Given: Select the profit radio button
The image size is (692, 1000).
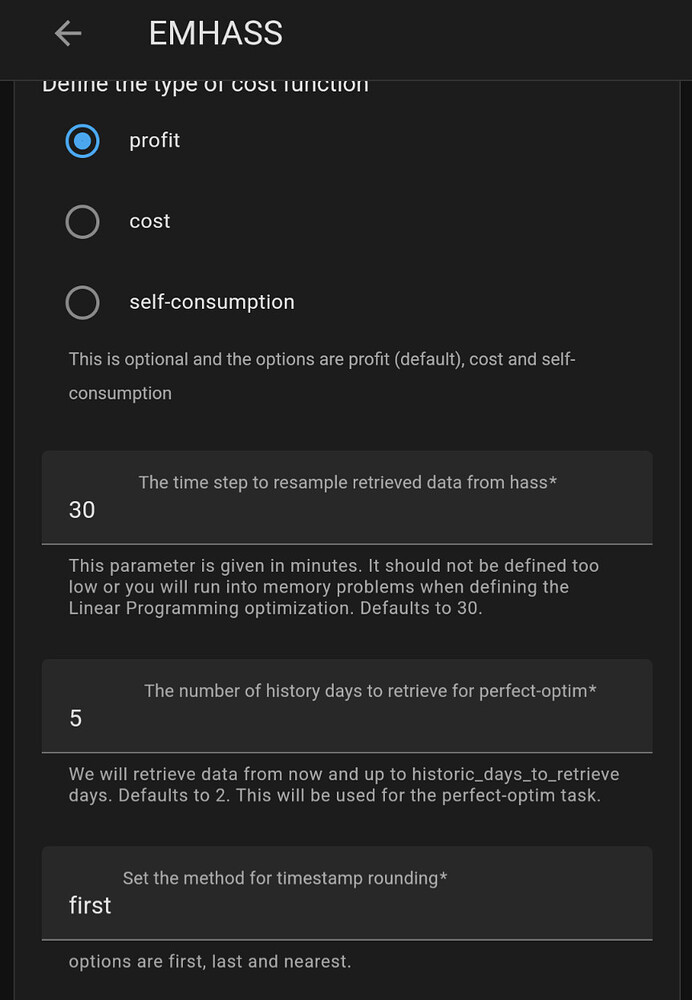Looking at the screenshot, I should click(x=82, y=141).
